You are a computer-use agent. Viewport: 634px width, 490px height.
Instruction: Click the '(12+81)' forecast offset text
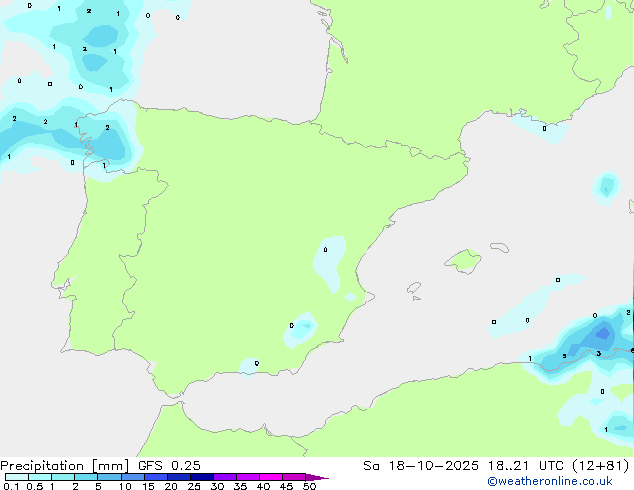point(601,466)
